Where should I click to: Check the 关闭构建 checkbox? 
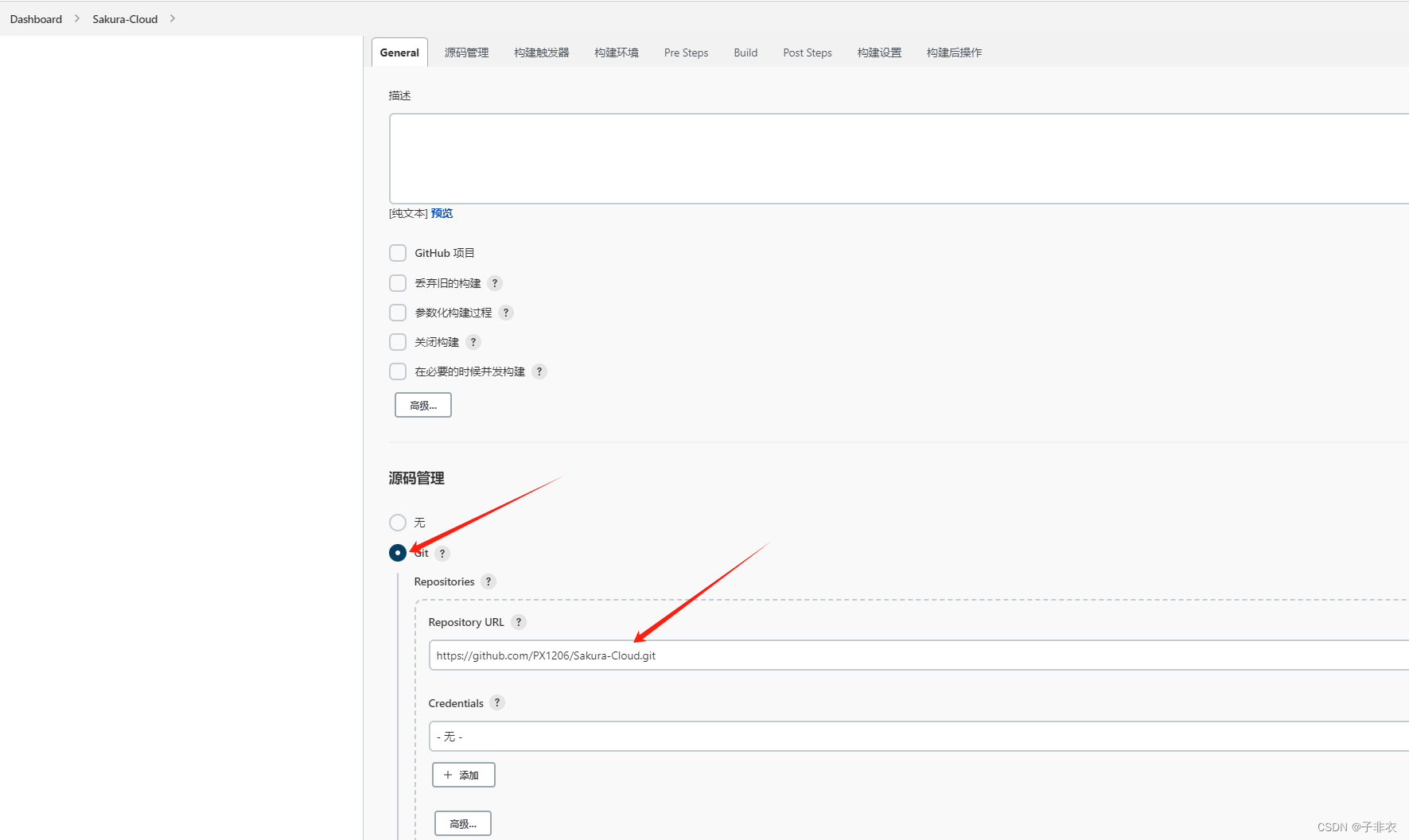tap(398, 342)
